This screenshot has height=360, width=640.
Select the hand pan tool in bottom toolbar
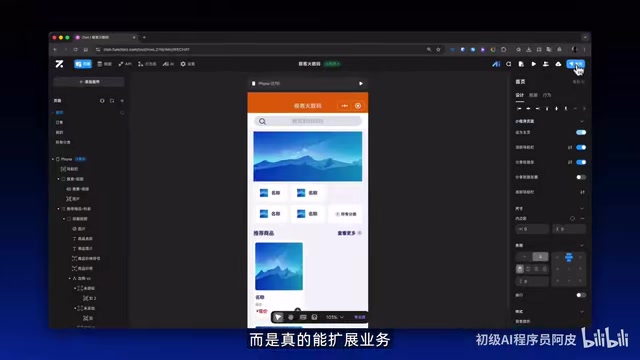coord(291,317)
